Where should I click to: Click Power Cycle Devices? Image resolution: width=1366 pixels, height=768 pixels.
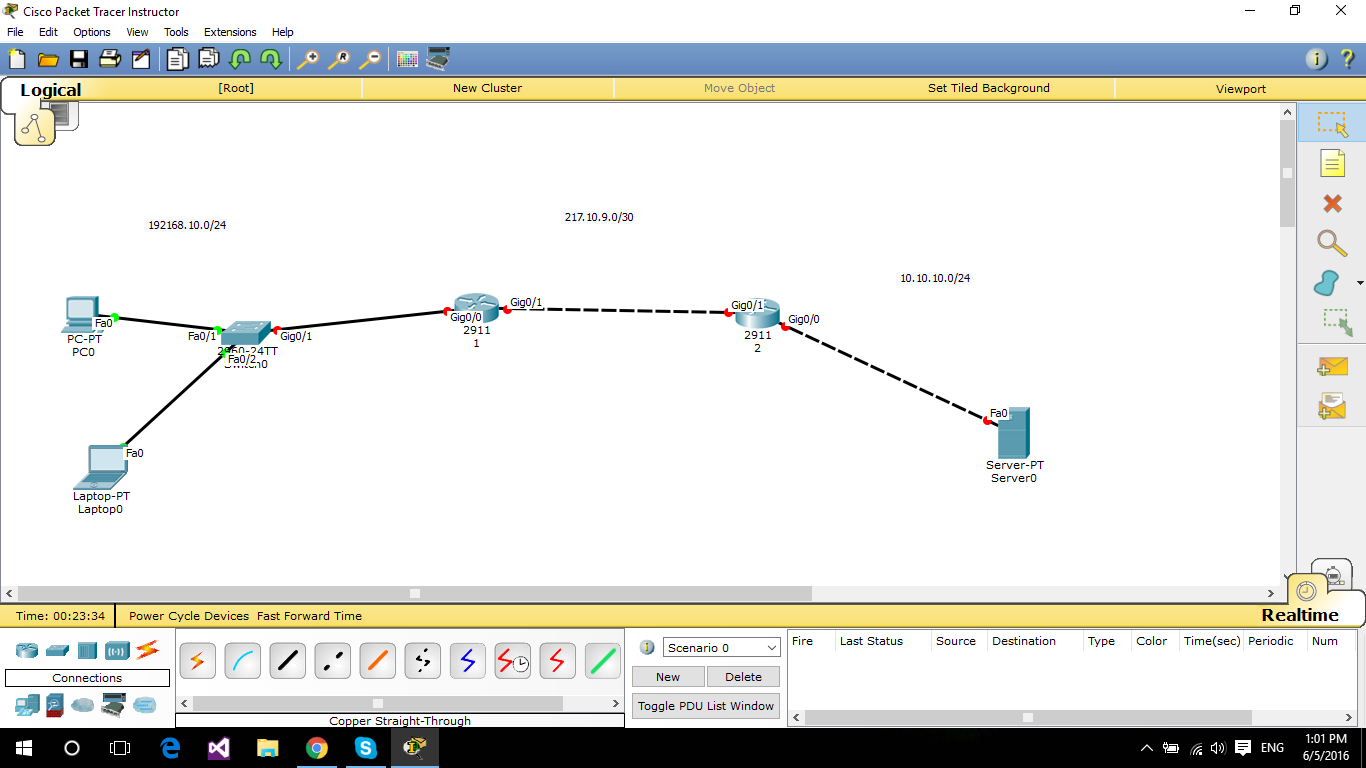[x=189, y=616]
